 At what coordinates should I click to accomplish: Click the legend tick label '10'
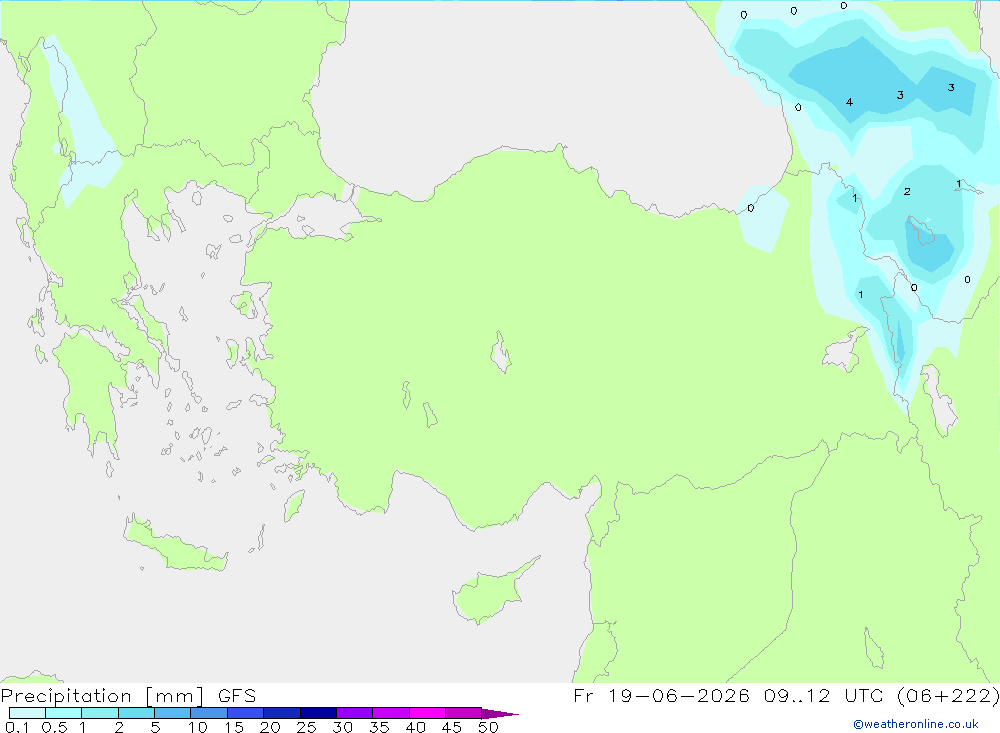198,727
